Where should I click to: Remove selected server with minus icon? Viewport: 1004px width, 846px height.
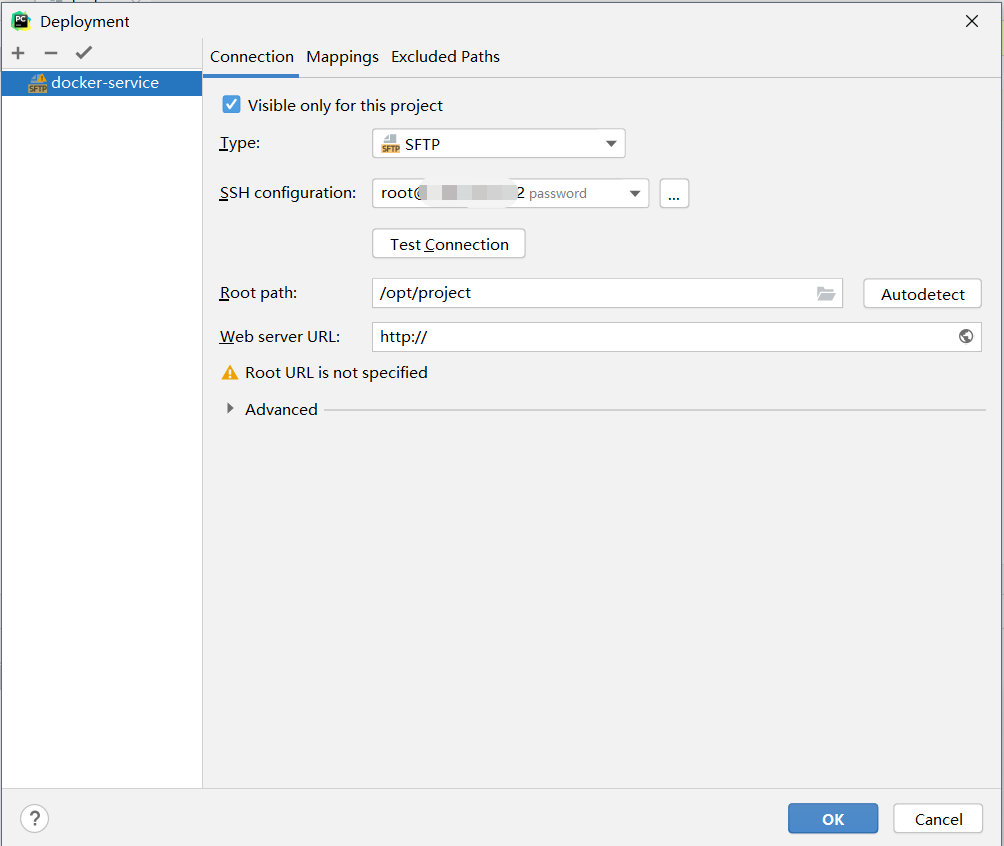[x=51, y=53]
